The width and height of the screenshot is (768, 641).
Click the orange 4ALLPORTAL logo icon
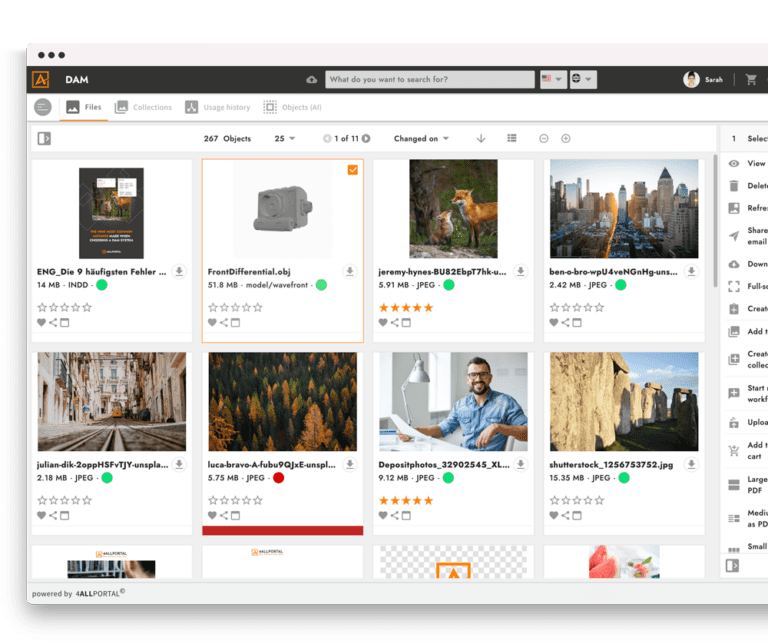point(41,79)
